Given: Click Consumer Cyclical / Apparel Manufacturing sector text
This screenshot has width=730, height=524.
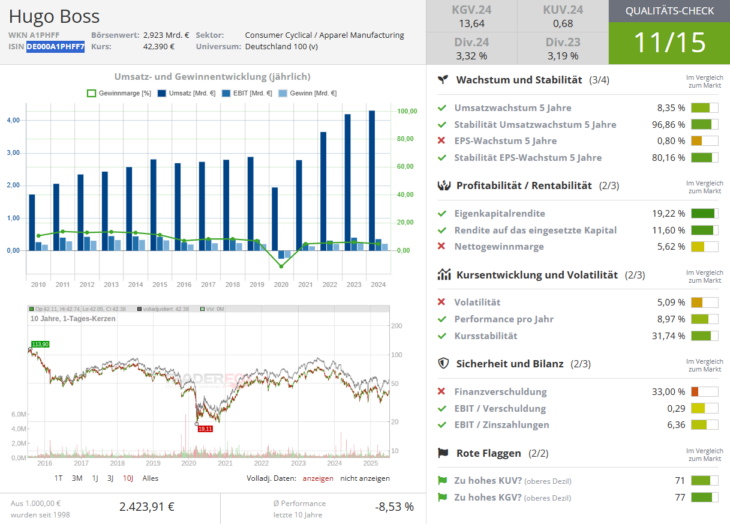Looking at the screenshot, I should pos(324,35).
